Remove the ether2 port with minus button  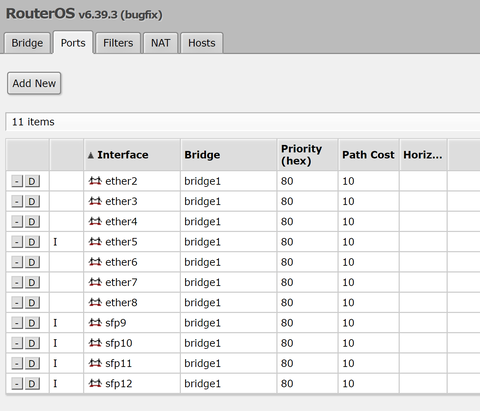point(17,181)
